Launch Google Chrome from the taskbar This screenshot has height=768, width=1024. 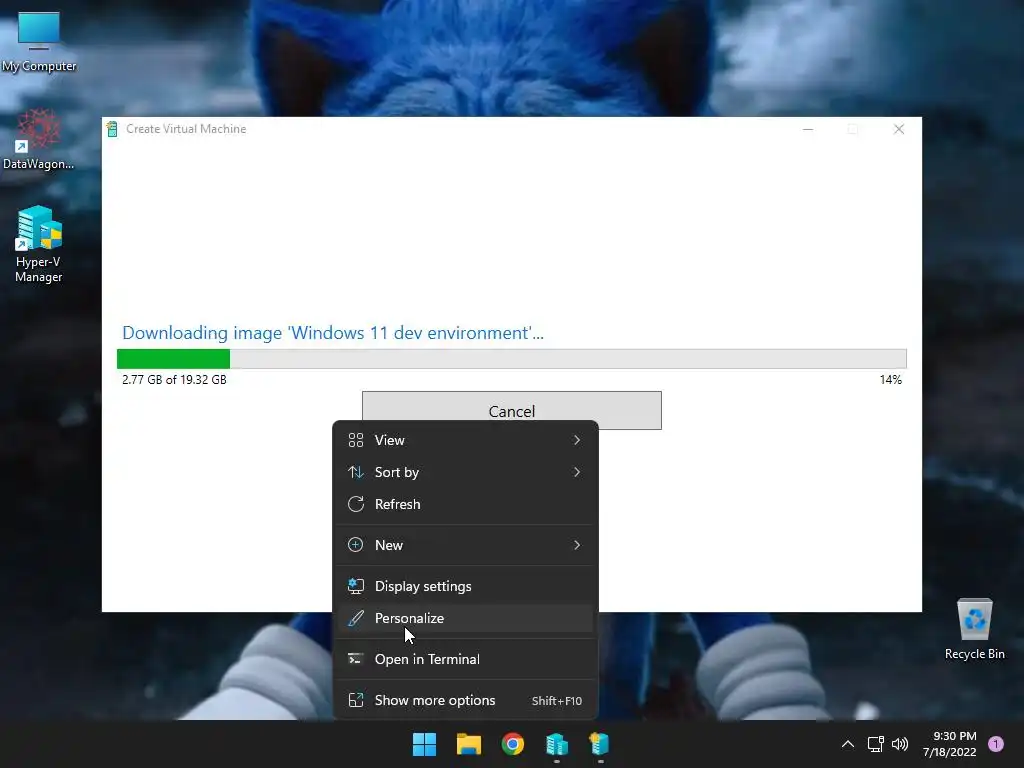pos(513,744)
